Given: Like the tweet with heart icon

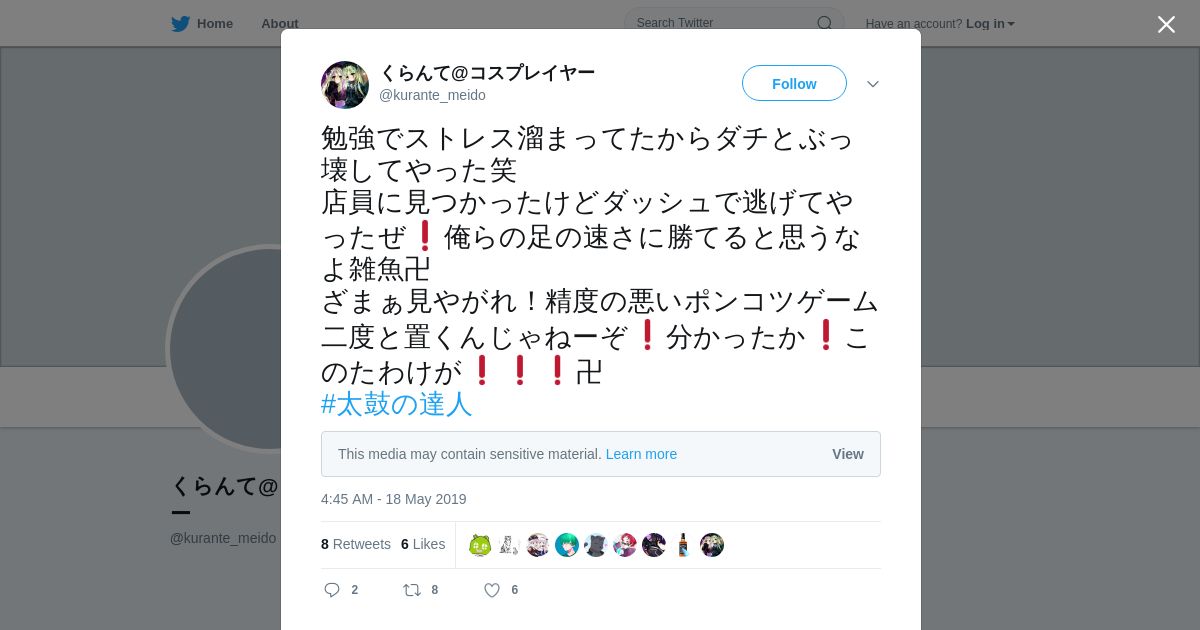Looking at the screenshot, I should (x=492, y=590).
